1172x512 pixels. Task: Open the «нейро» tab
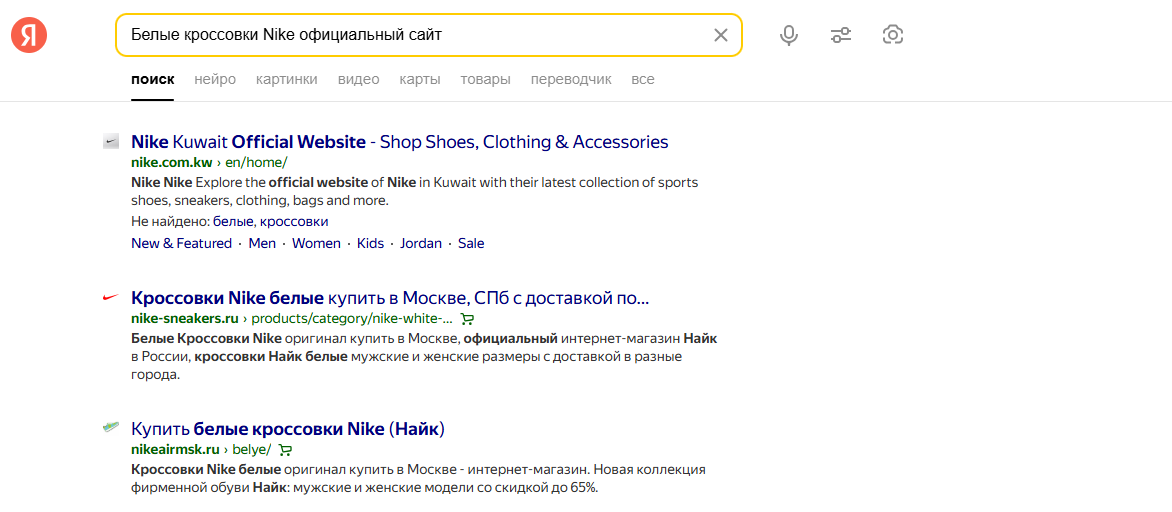(215, 79)
